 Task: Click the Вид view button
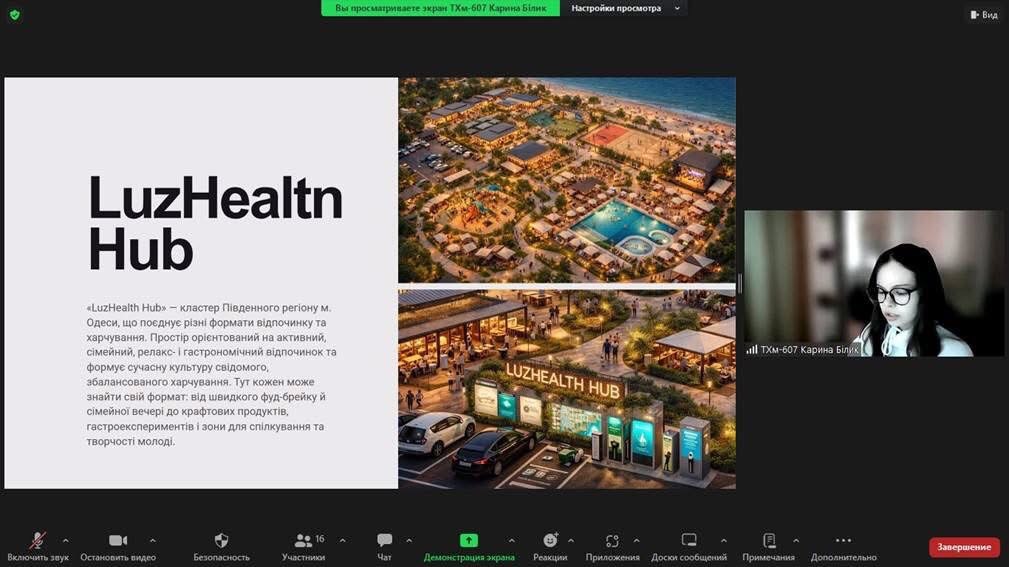(983, 15)
